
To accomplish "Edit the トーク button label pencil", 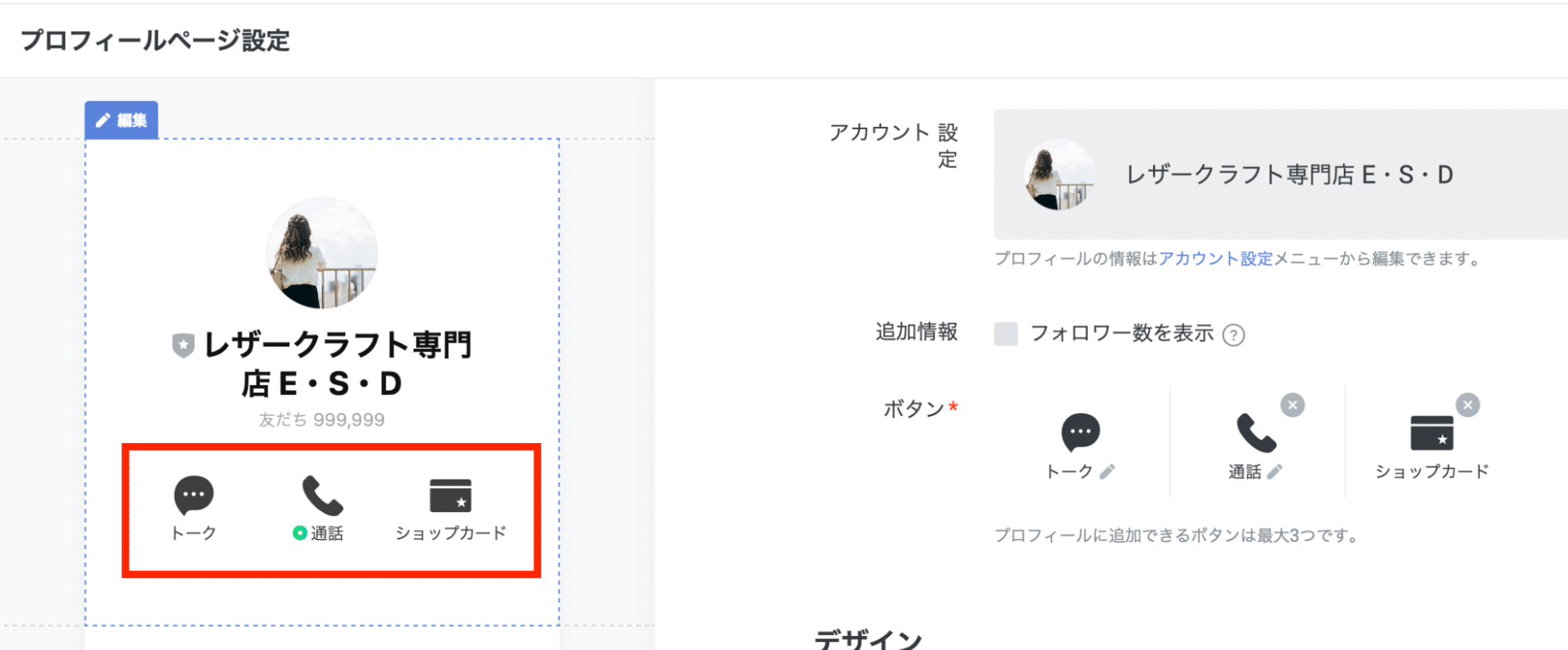I will coord(1108,471).
